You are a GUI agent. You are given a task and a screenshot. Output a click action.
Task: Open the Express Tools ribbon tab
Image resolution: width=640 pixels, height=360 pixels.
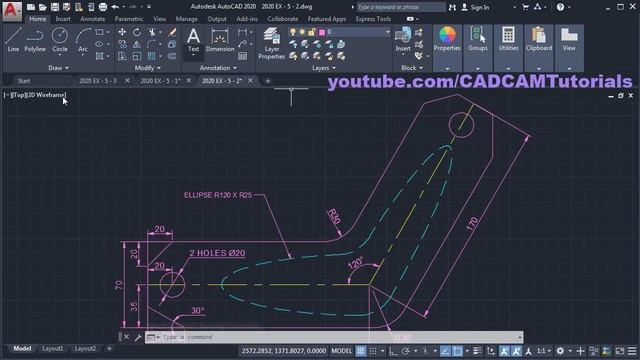tap(373, 19)
